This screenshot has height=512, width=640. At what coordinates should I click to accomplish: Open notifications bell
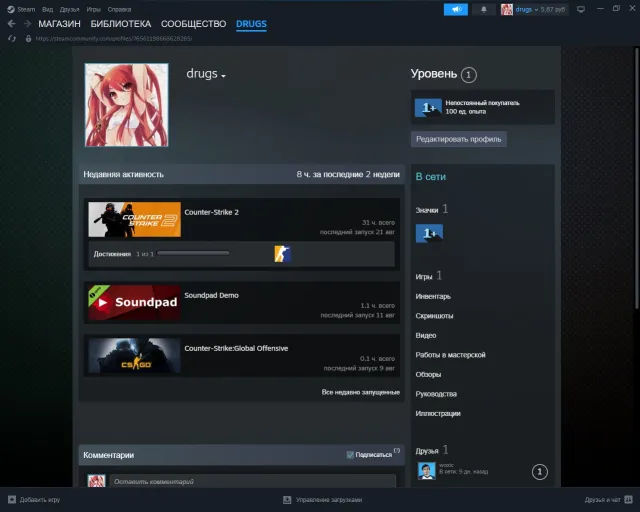484,9
